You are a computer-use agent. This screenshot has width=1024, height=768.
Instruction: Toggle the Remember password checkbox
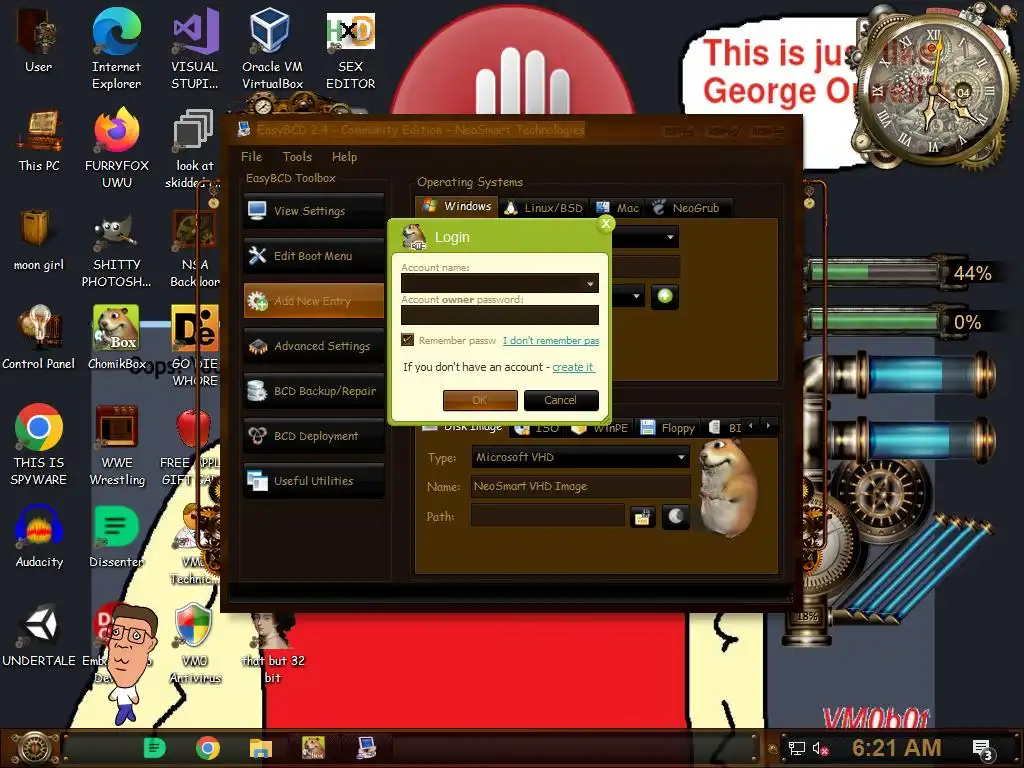(x=408, y=340)
